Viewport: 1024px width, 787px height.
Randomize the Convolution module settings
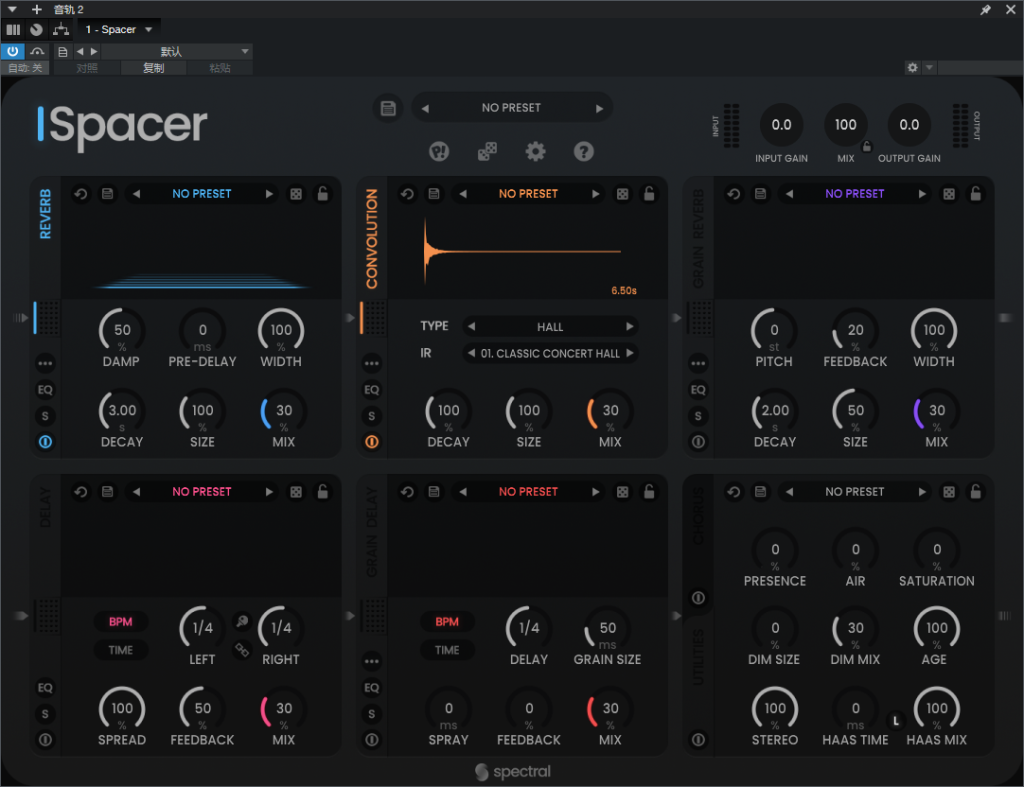point(623,194)
